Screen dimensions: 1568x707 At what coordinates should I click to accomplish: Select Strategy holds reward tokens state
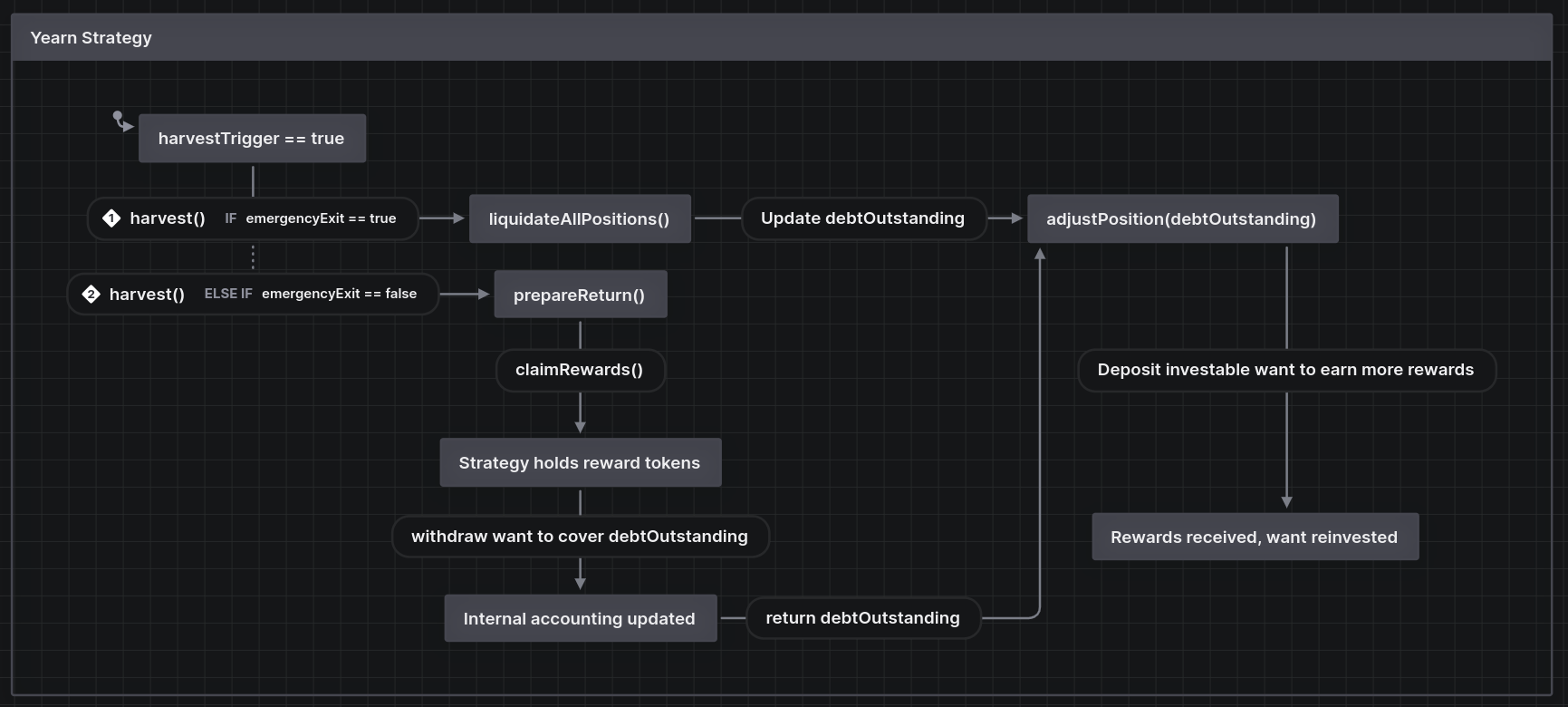pos(580,463)
